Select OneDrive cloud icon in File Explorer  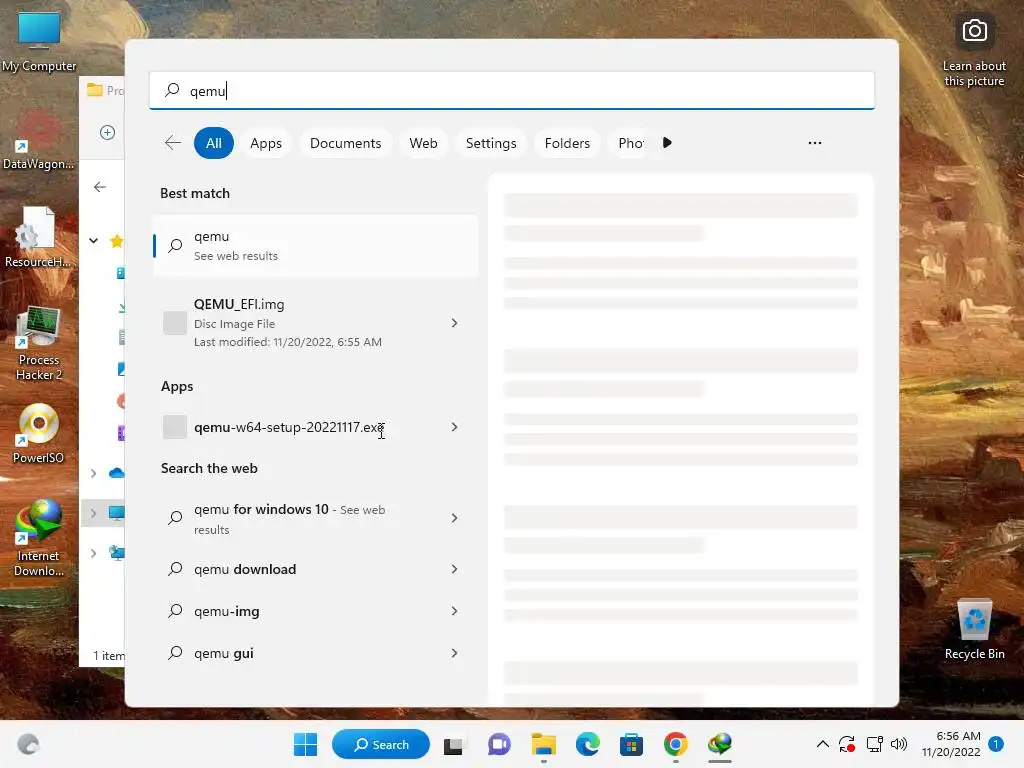coord(116,473)
